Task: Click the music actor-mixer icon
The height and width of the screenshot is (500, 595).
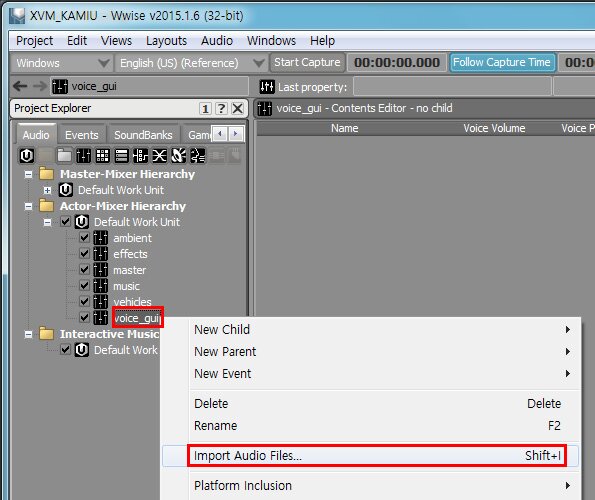Action: click(101, 286)
